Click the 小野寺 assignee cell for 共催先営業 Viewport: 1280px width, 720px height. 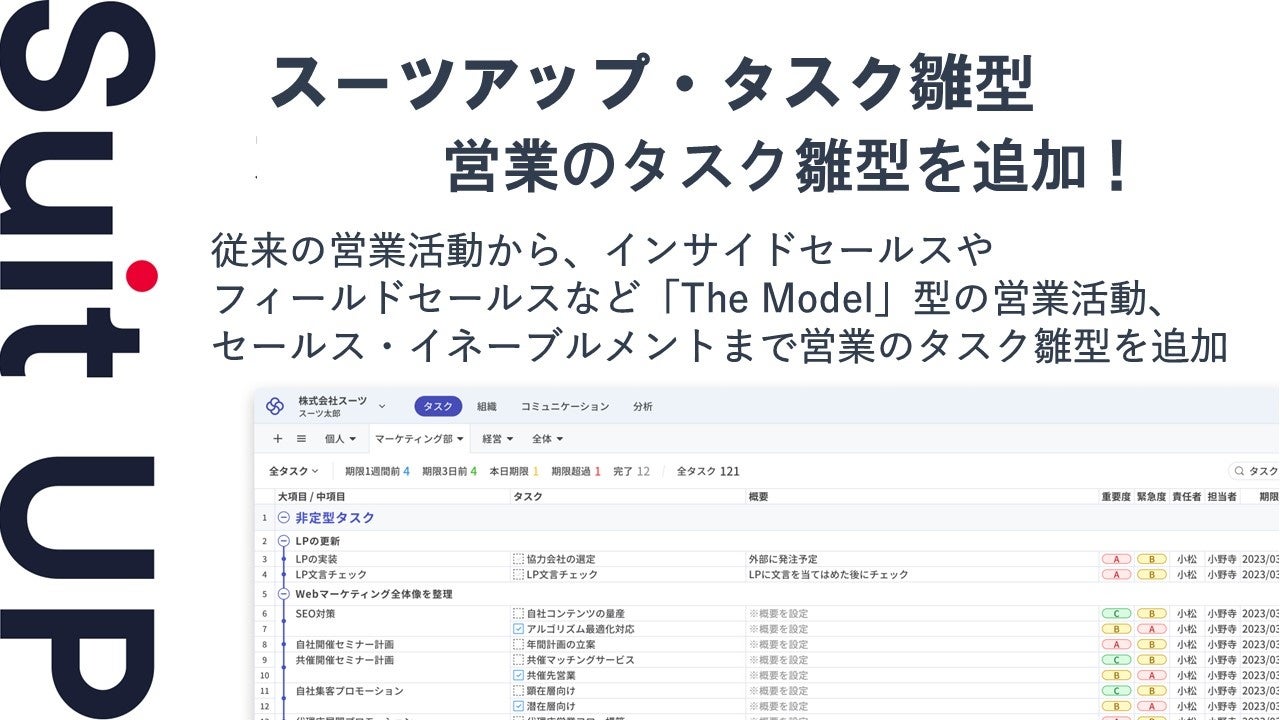click(1222, 676)
